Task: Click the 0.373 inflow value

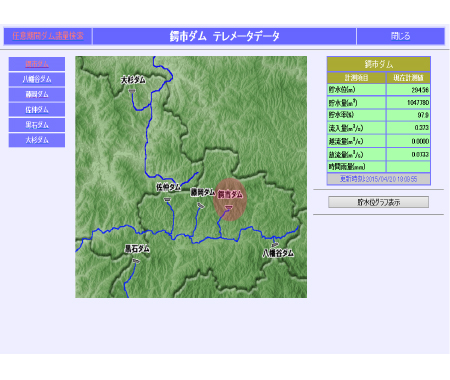Action: [422, 128]
